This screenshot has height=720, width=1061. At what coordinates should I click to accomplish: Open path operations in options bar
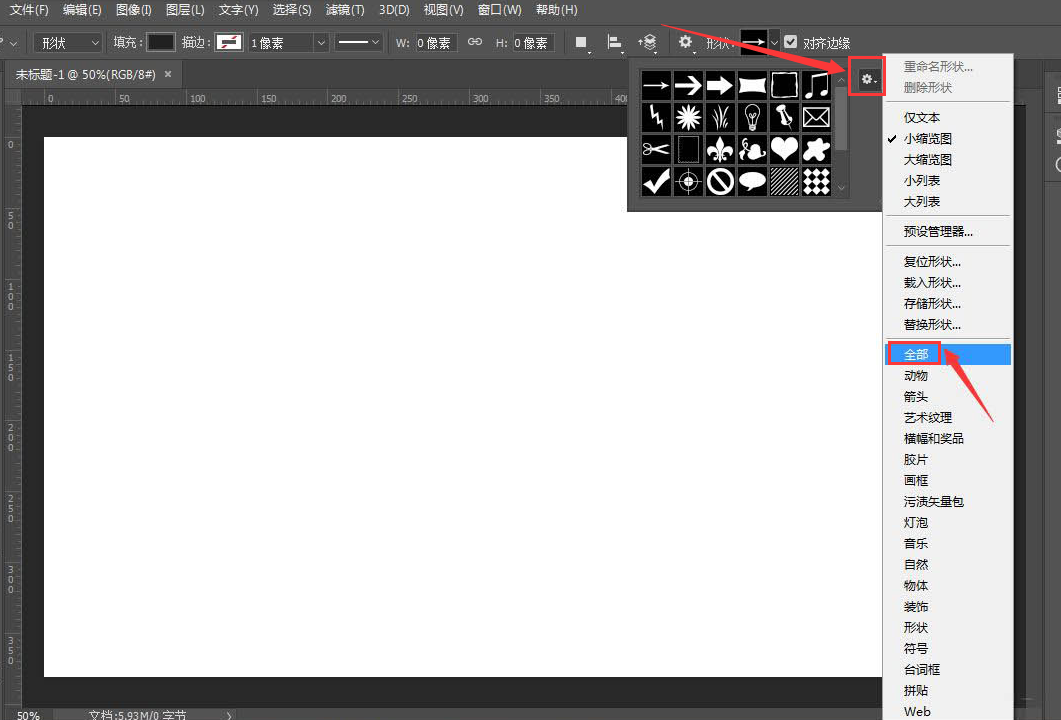pos(581,43)
